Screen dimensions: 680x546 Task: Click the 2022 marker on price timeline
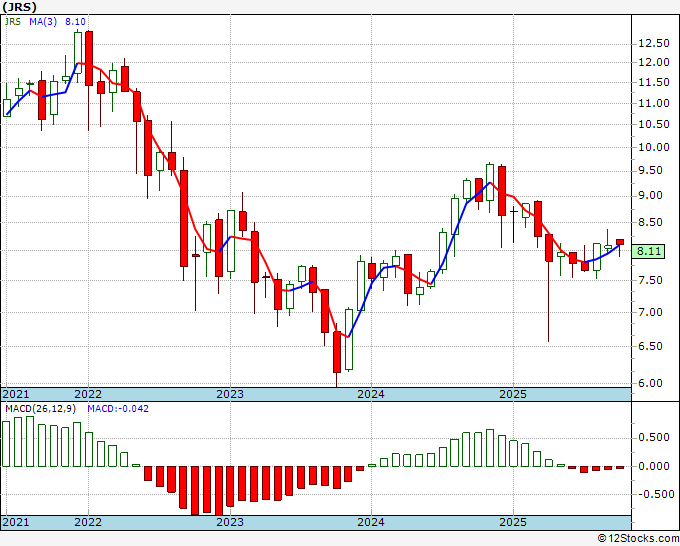(88, 394)
